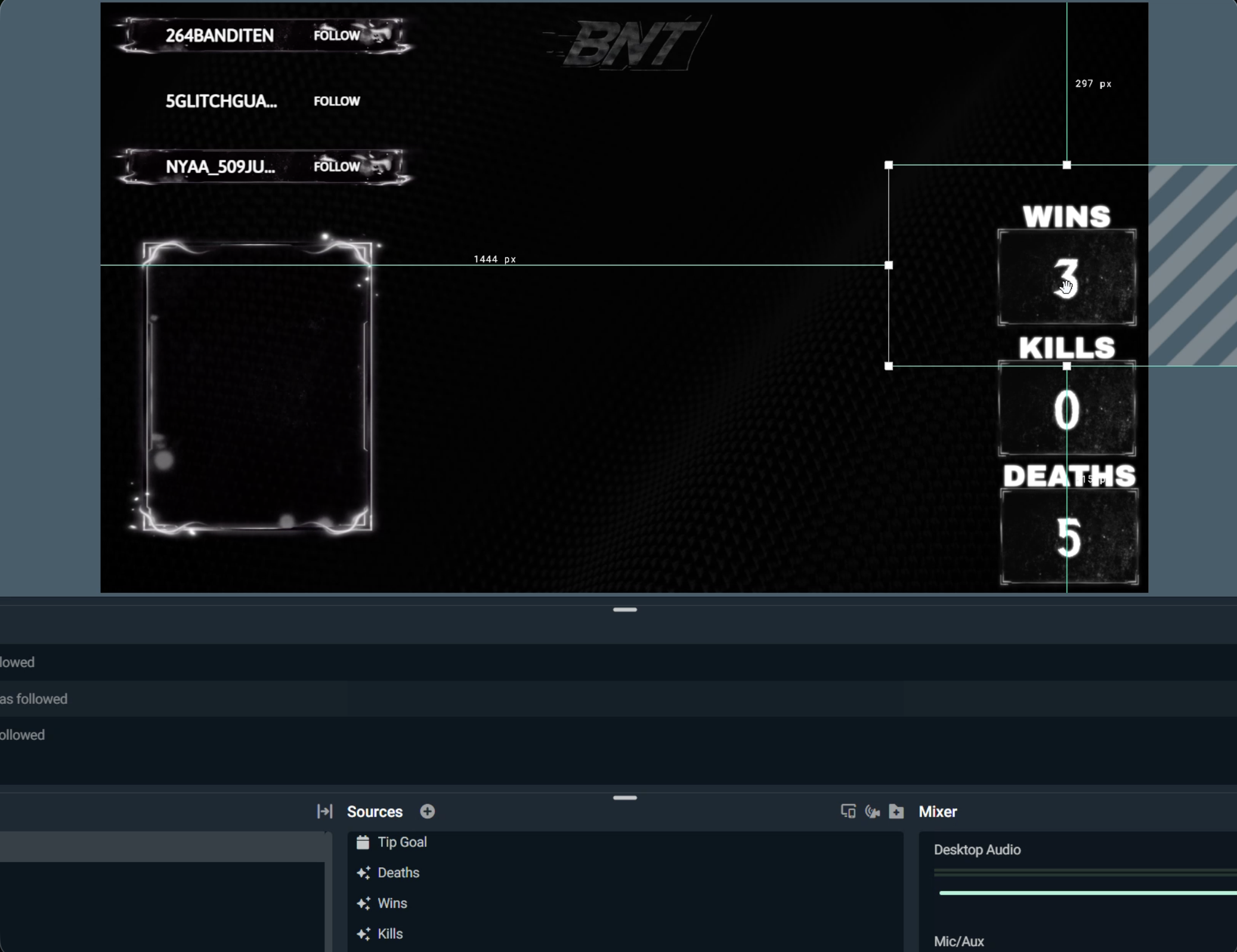Click the sparkle icon beside Kills source
The image size is (1237, 952).
pyautogui.click(x=363, y=934)
